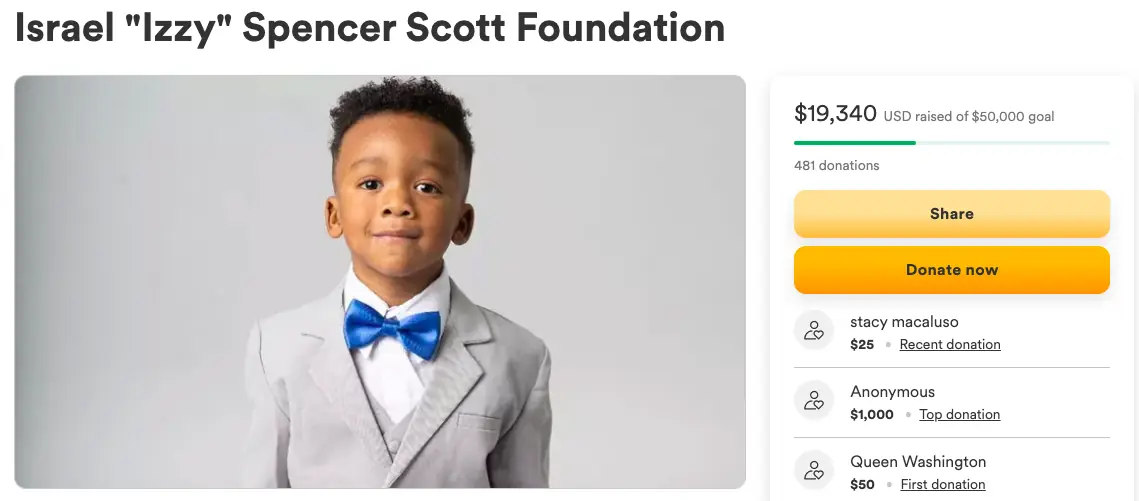Click the Israel "Izzy" Spencer Scott Foundation title

tap(370, 28)
